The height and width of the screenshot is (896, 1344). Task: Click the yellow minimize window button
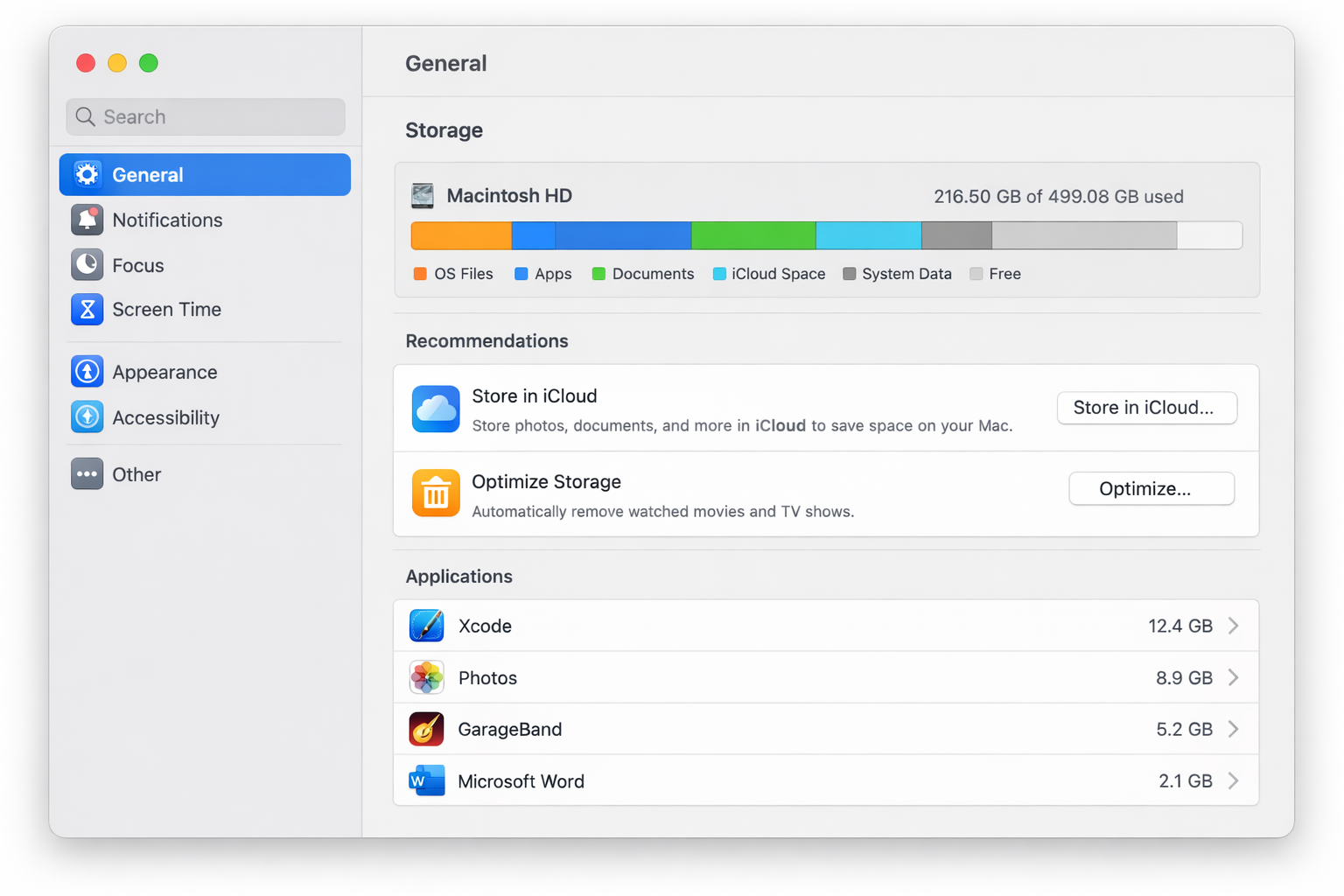tap(117, 63)
